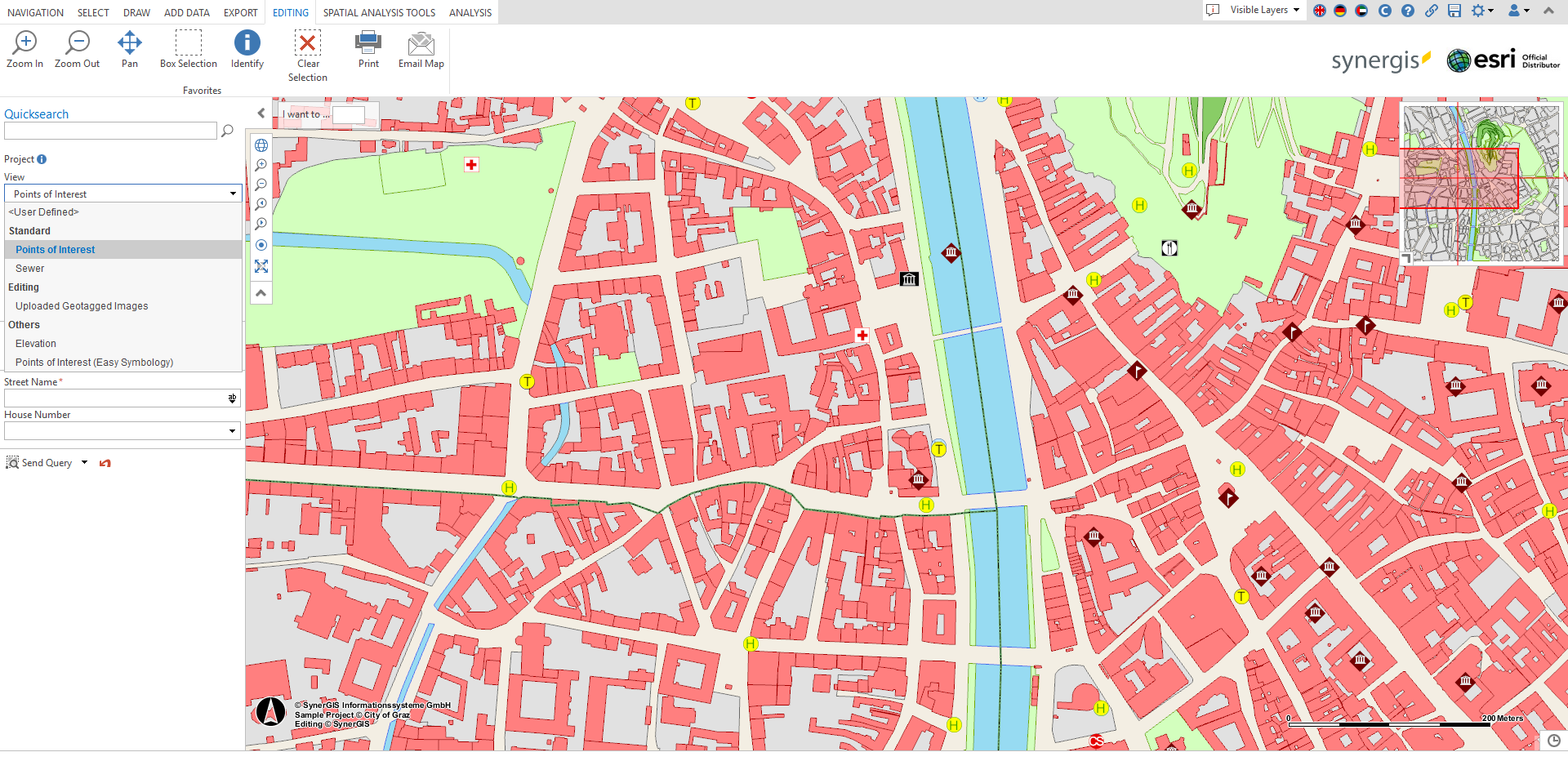Expand the House Number dropdown

232,430
